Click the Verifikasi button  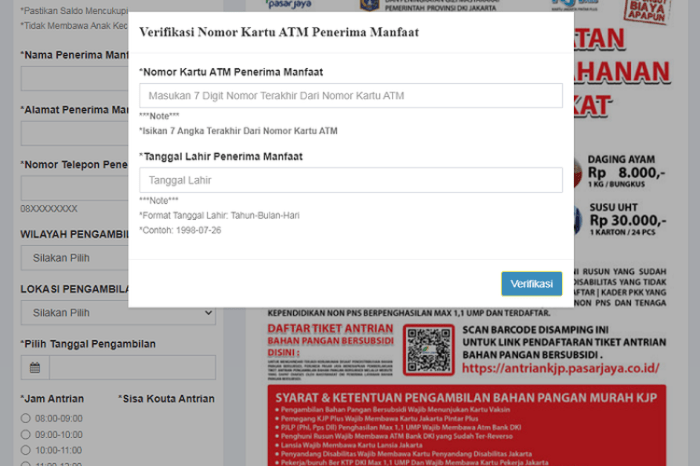(531, 284)
